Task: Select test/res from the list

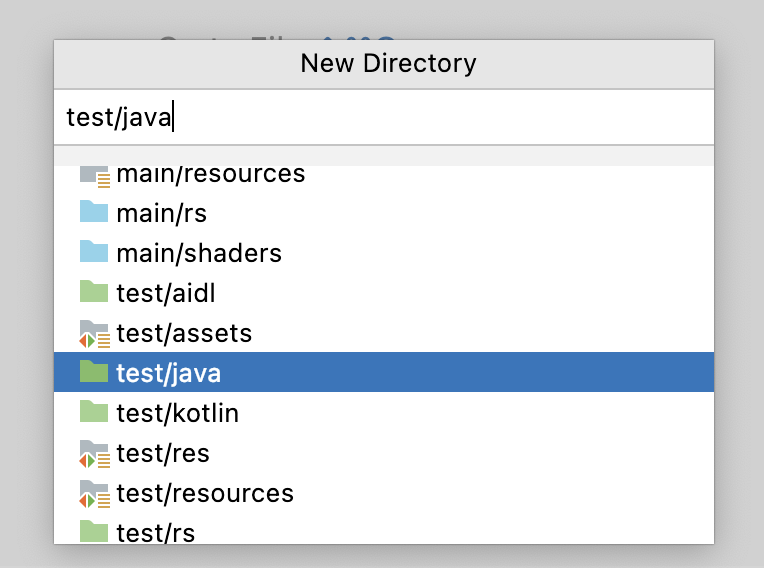Action: (x=162, y=453)
